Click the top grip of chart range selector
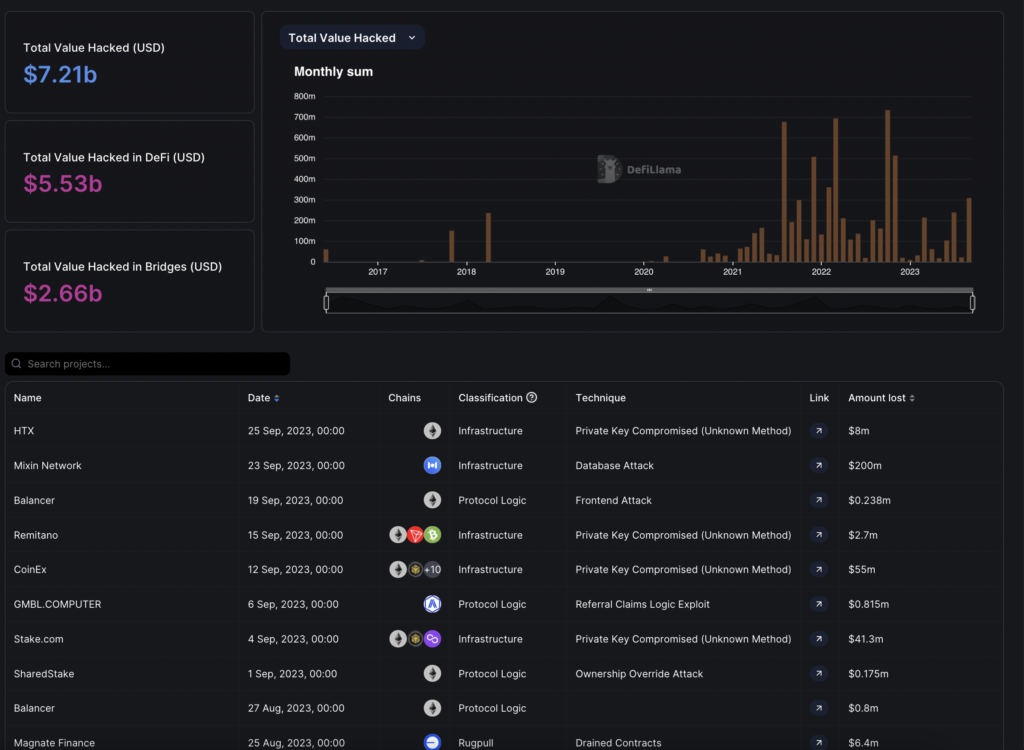1024x750 pixels. pos(649,289)
